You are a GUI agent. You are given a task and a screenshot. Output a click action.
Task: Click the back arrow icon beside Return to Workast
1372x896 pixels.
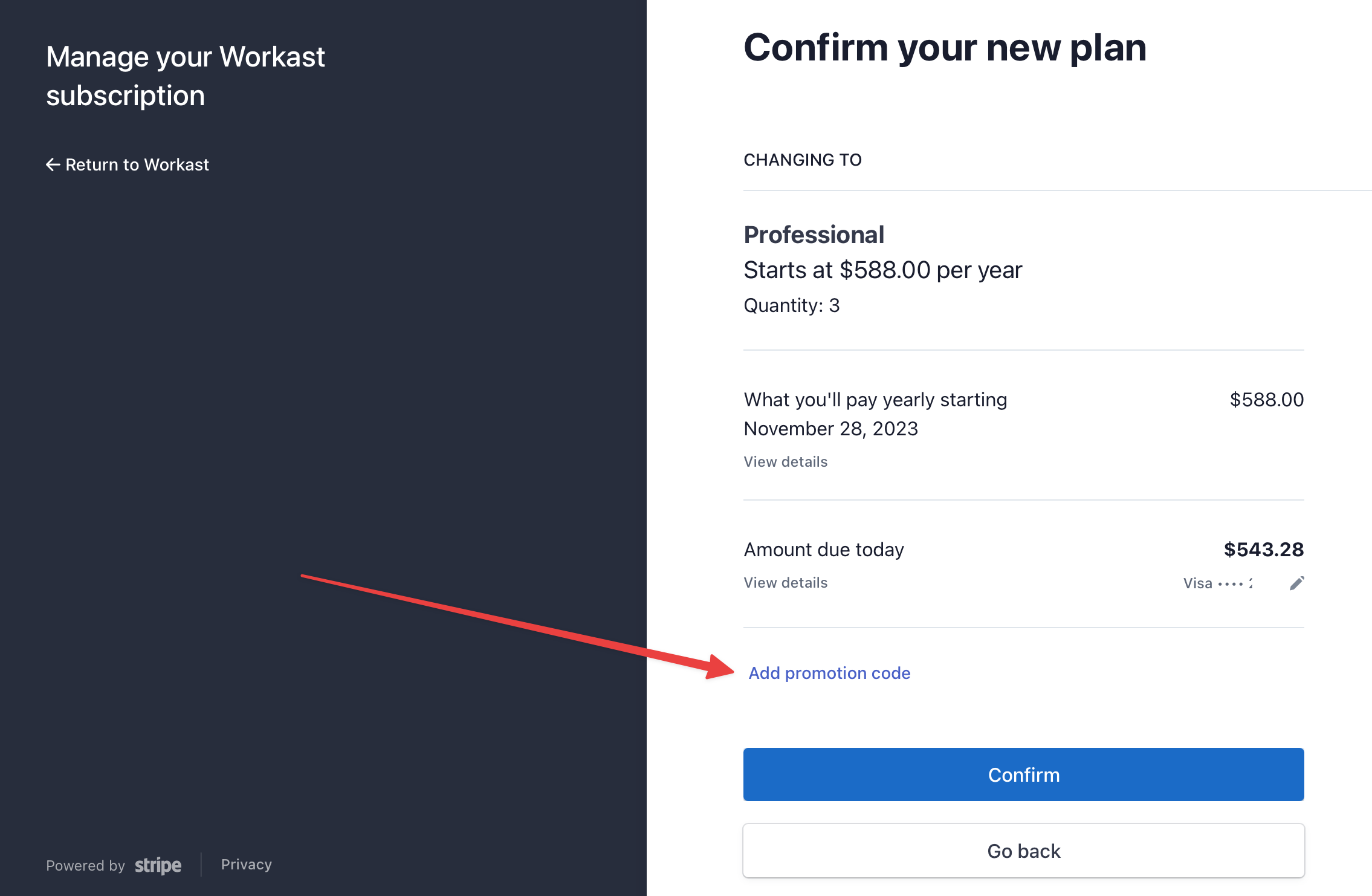(x=53, y=164)
